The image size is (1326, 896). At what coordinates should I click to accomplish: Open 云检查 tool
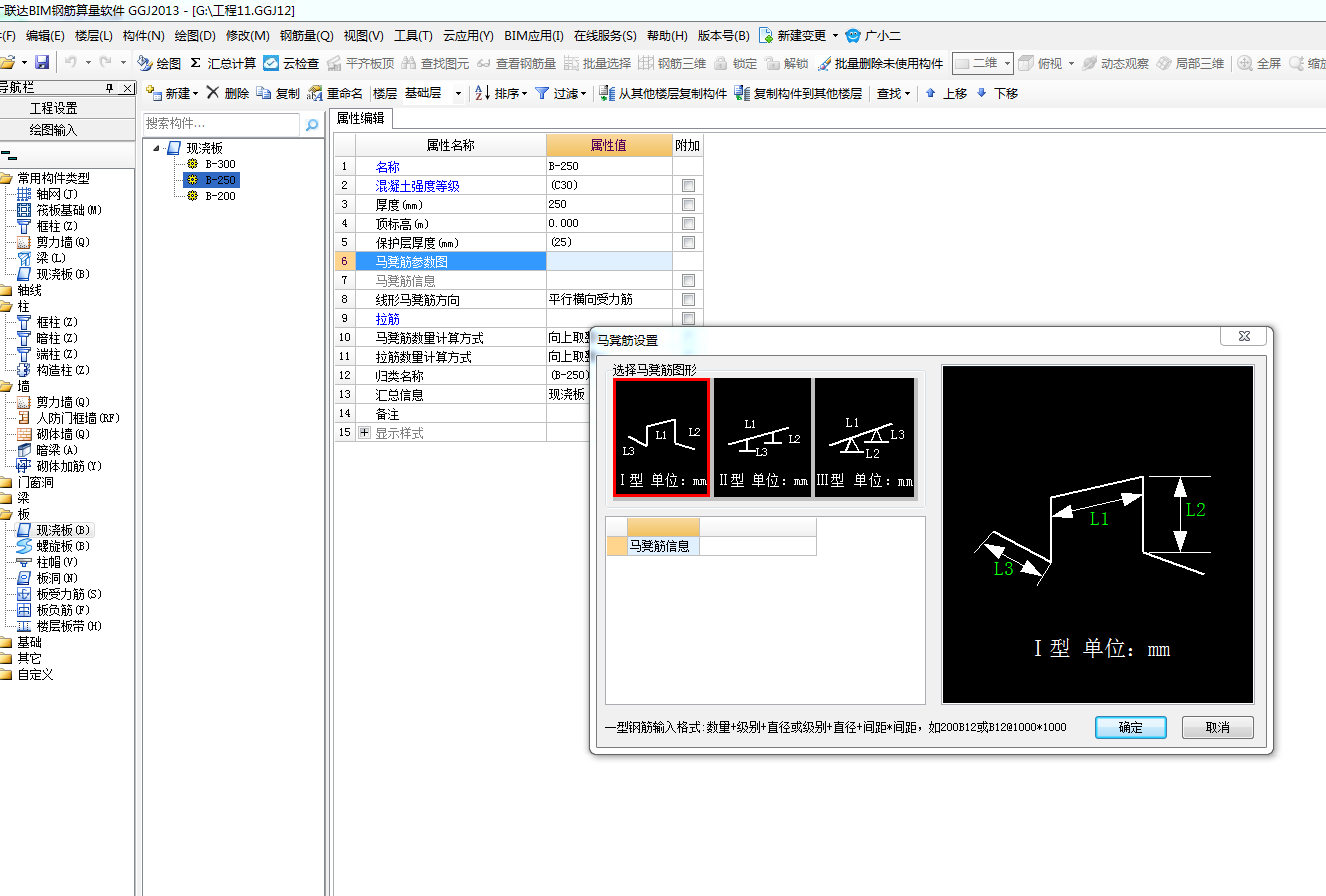click(291, 63)
